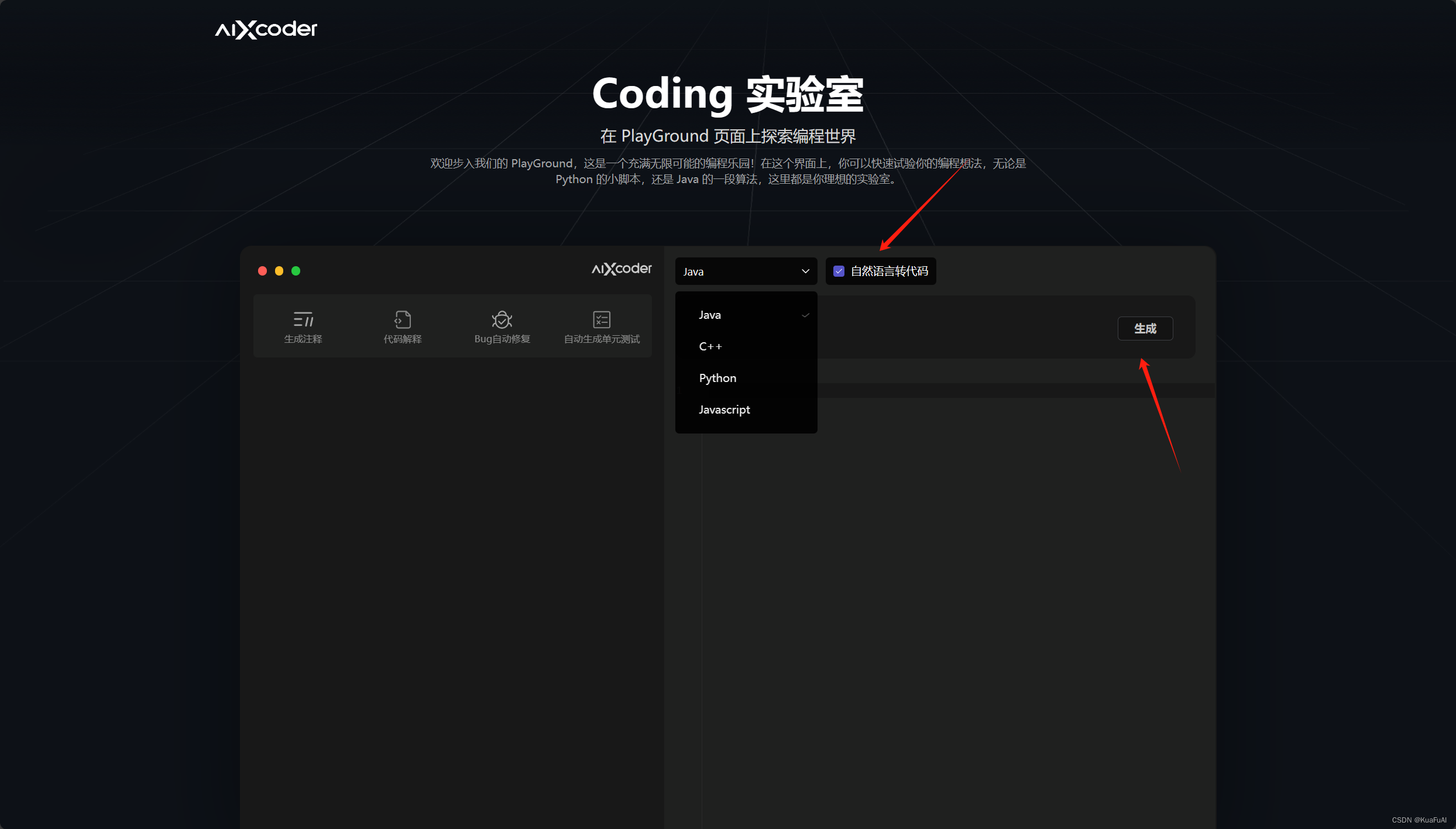
Task: Click the dropdown chevron arrow beside Java
Action: (x=805, y=271)
